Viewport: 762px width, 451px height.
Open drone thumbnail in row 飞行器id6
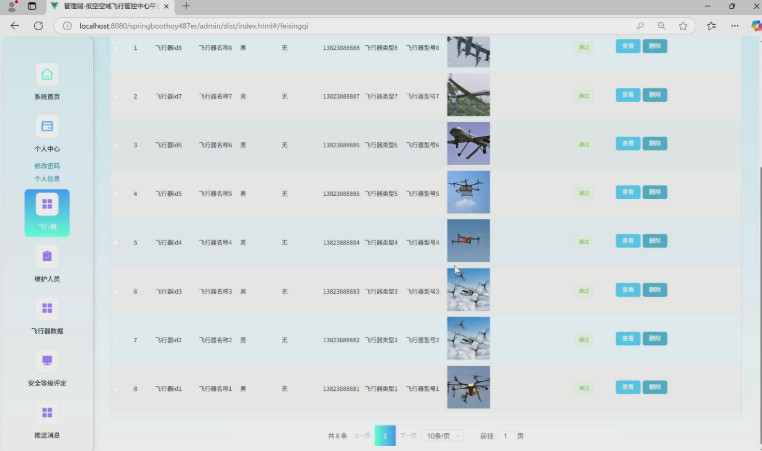tap(468, 143)
